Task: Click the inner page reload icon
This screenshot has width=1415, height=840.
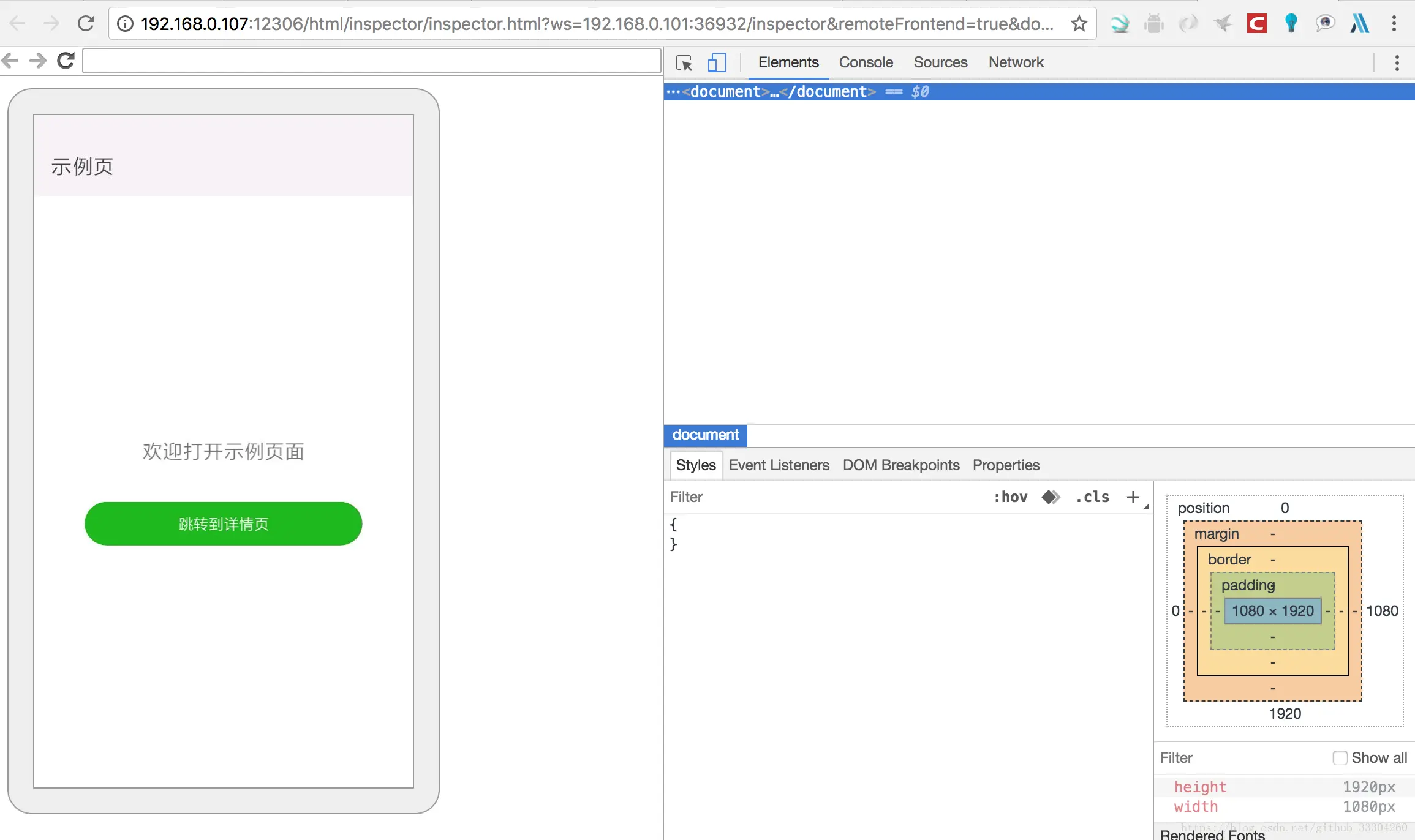Action: pos(66,61)
